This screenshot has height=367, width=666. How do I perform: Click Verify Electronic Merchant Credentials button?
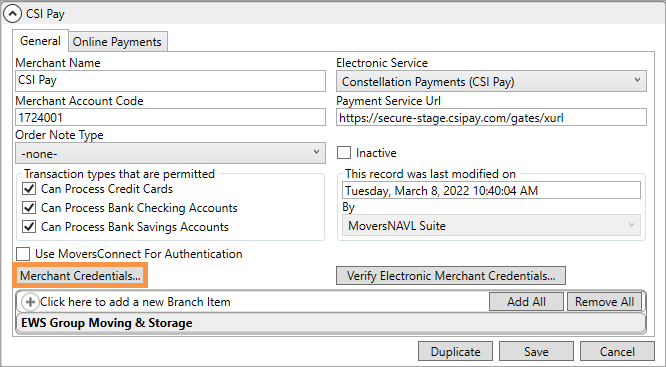pos(451,276)
